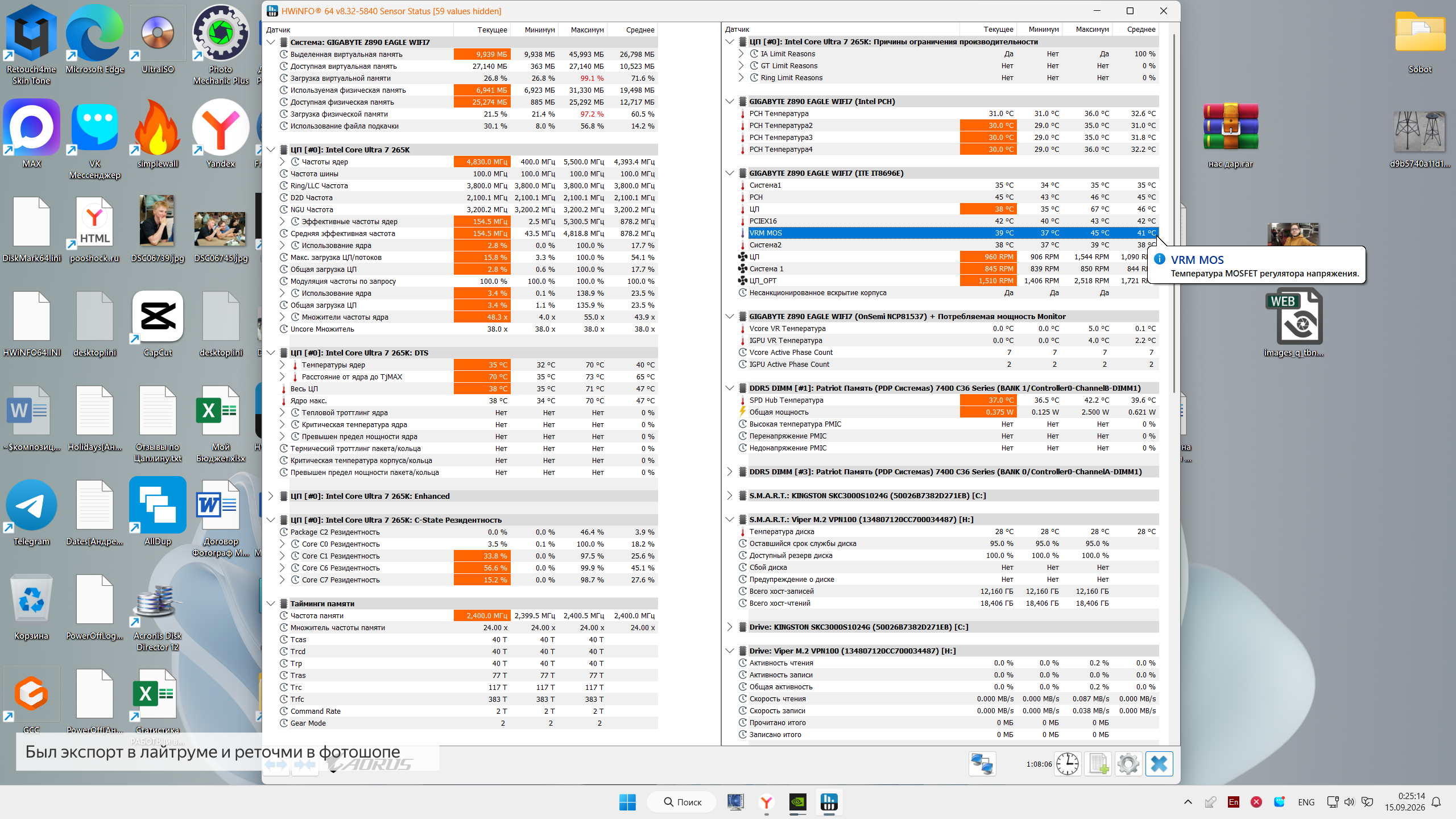Select SPD Hub Температура row
This screenshot has height=819, width=1456.
tap(948, 400)
